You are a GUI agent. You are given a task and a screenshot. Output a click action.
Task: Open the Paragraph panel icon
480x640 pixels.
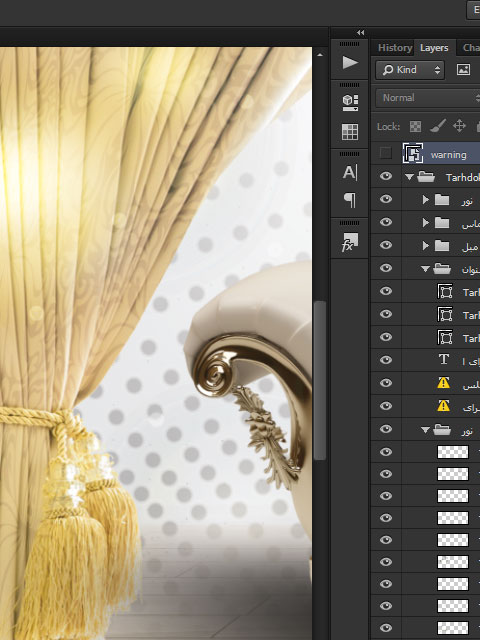350,200
